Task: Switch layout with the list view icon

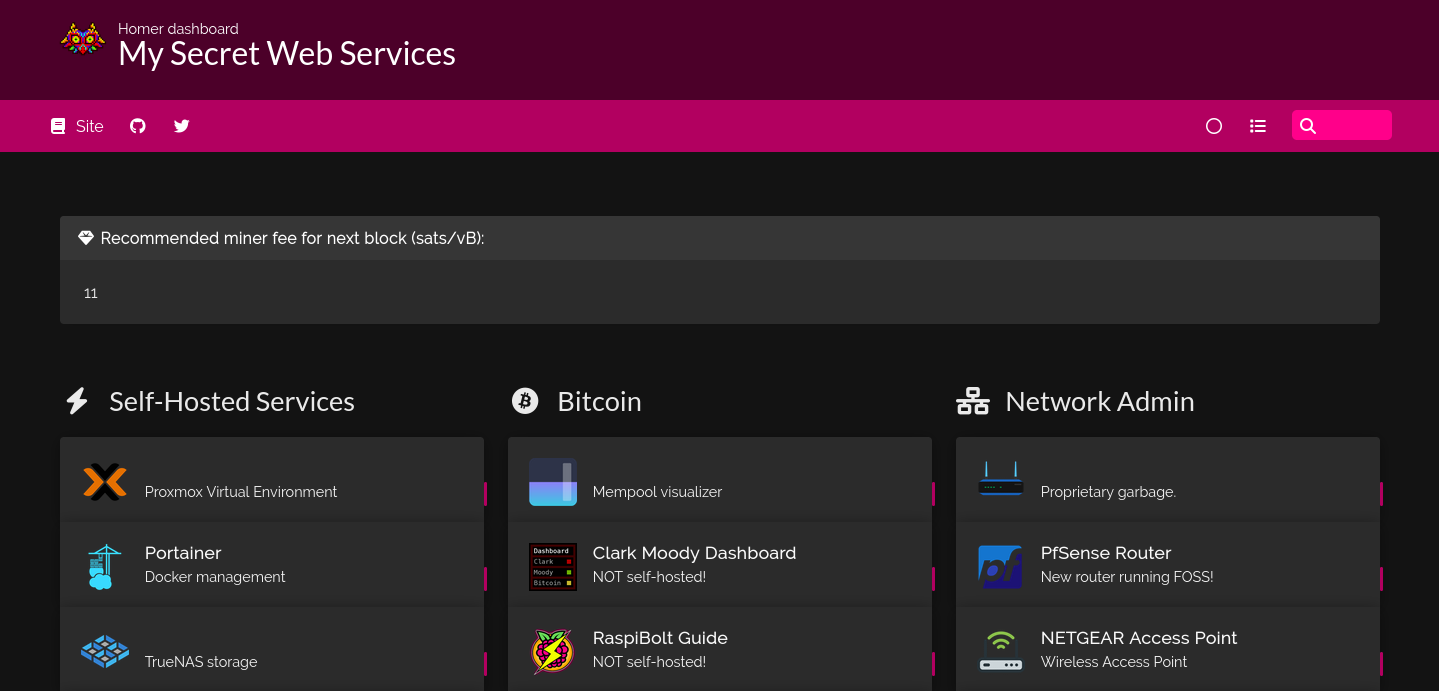Action: pyautogui.click(x=1258, y=126)
